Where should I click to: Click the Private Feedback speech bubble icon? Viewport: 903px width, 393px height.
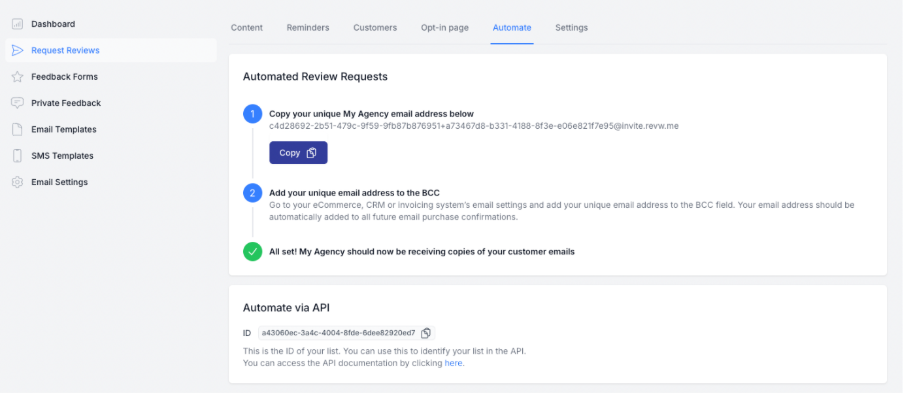(17, 103)
